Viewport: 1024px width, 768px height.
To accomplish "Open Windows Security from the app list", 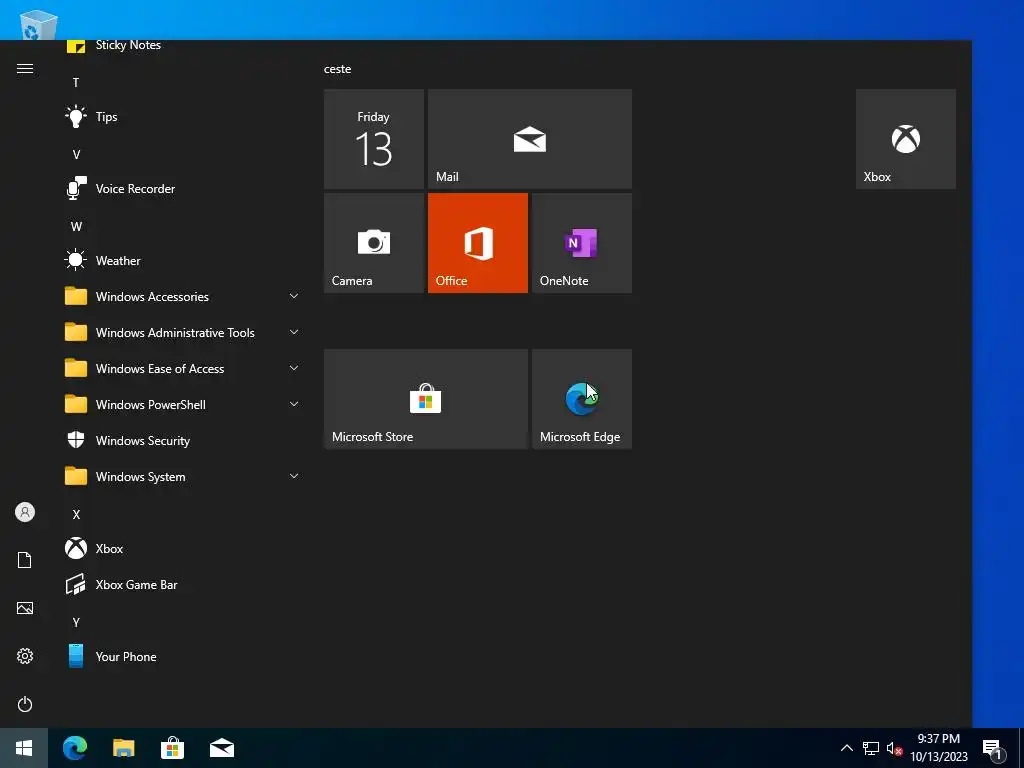I will tap(183, 441).
